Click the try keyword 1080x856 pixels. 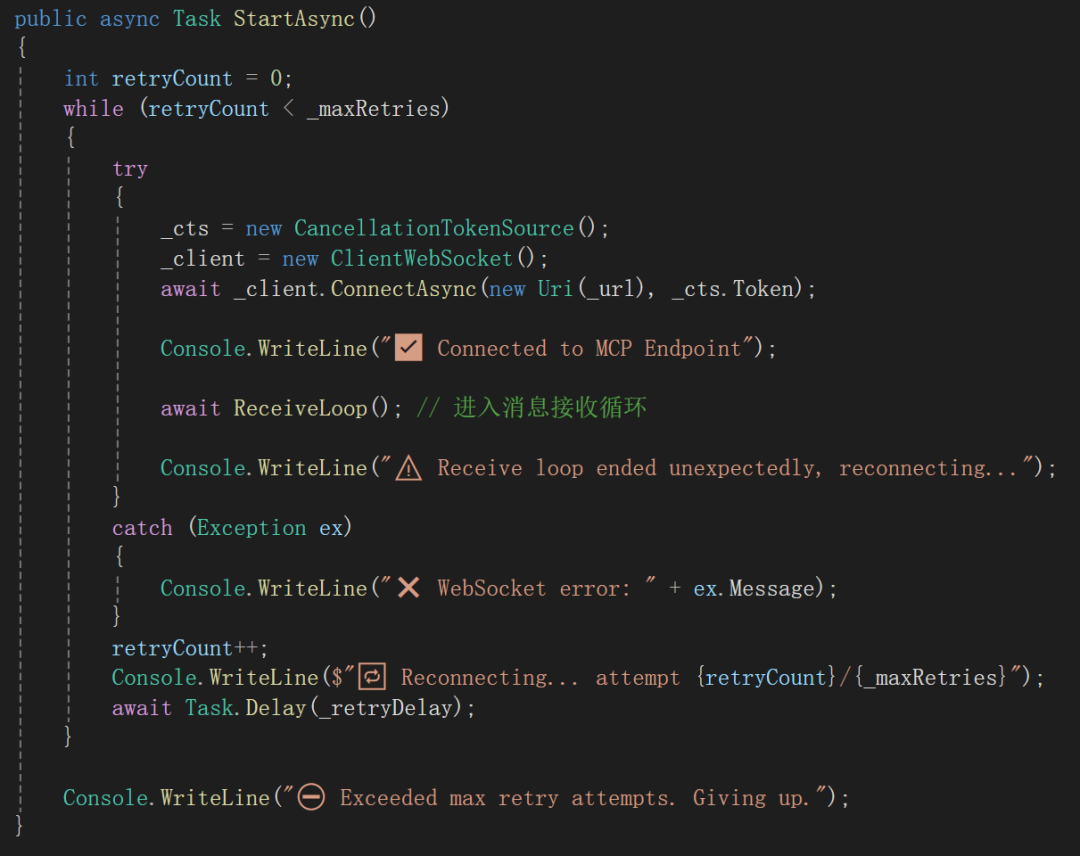(130, 168)
